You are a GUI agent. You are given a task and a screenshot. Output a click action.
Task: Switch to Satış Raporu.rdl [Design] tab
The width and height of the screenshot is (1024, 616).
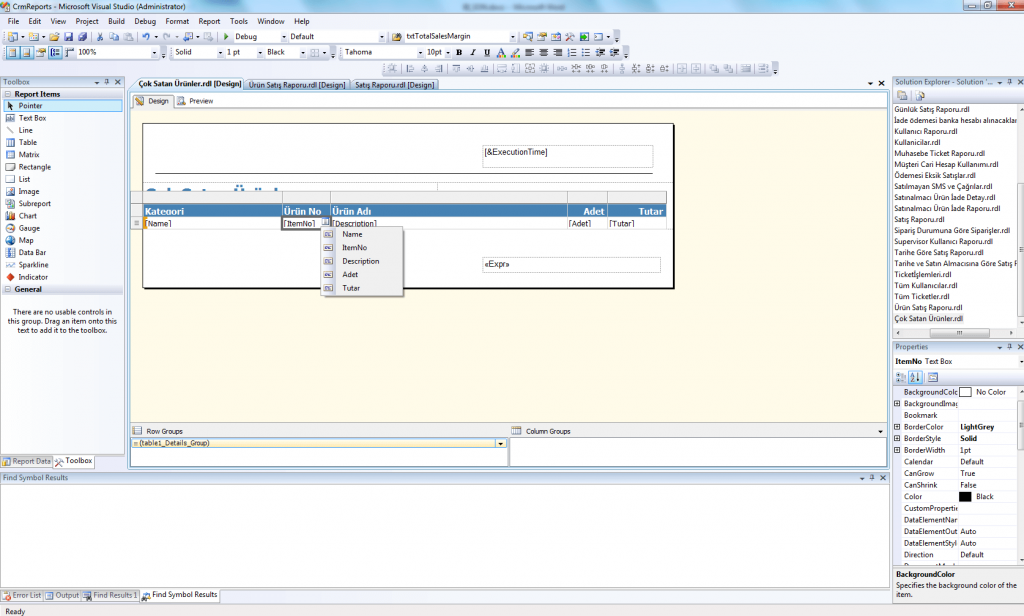coord(394,85)
